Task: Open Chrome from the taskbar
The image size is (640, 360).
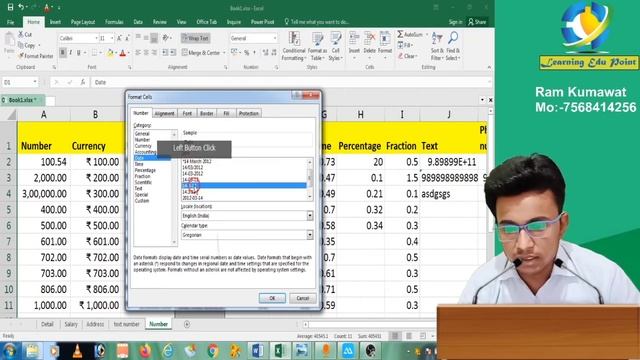Action: click(213, 351)
